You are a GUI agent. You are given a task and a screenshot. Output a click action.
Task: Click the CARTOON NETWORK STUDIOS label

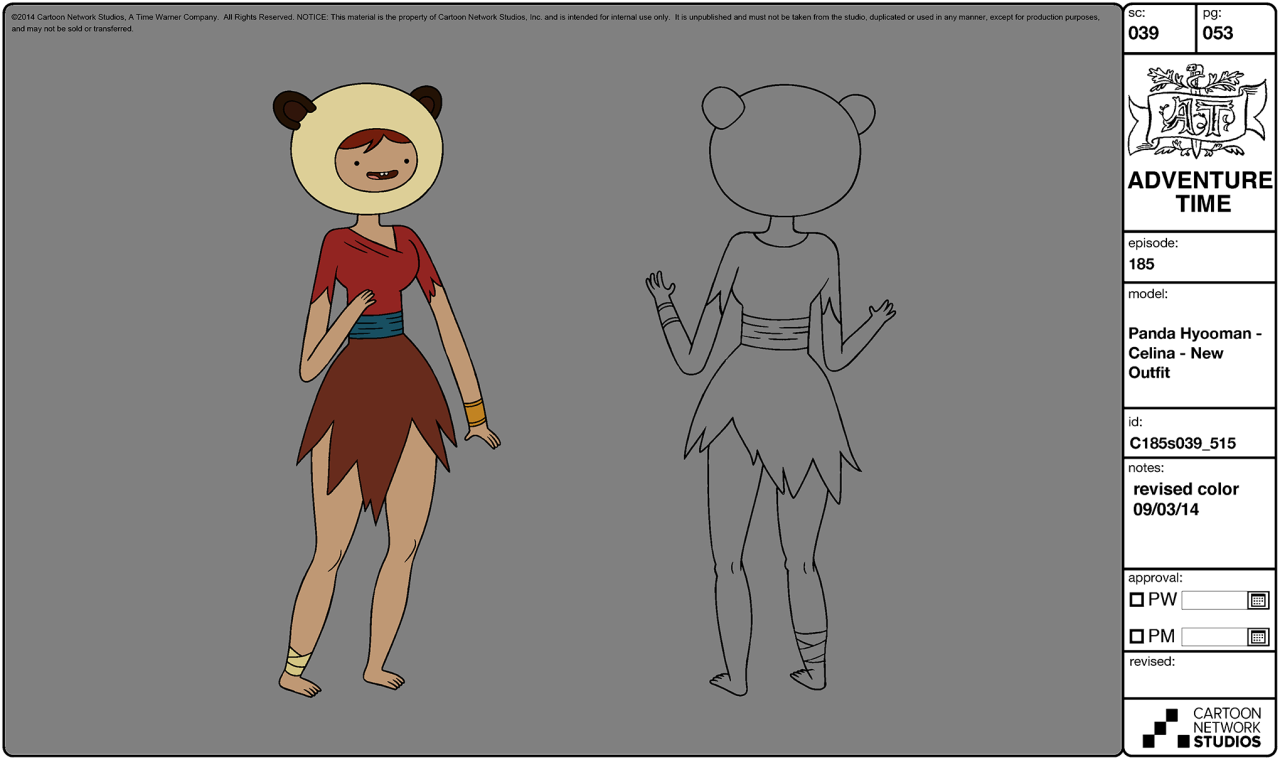point(1227,728)
